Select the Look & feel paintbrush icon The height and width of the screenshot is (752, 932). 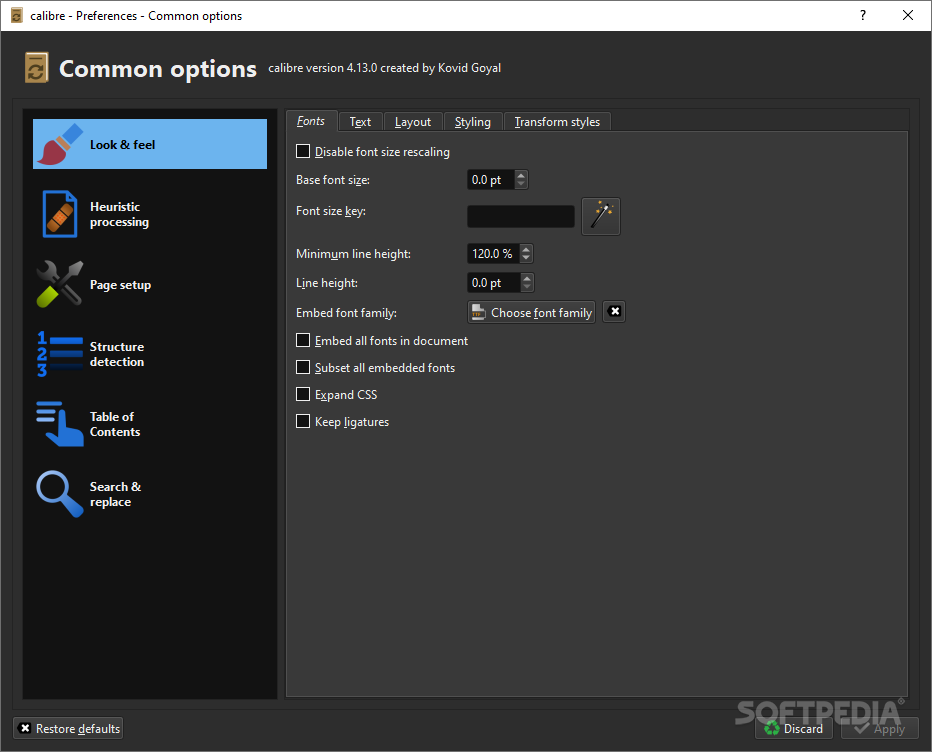coord(59,144)
